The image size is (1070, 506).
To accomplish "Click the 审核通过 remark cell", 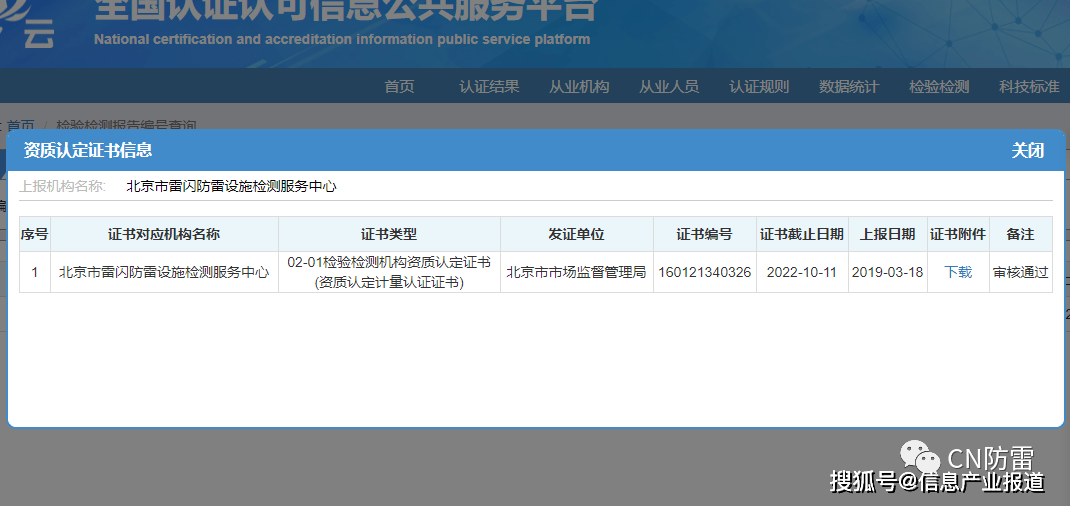I will point(1021,272).
